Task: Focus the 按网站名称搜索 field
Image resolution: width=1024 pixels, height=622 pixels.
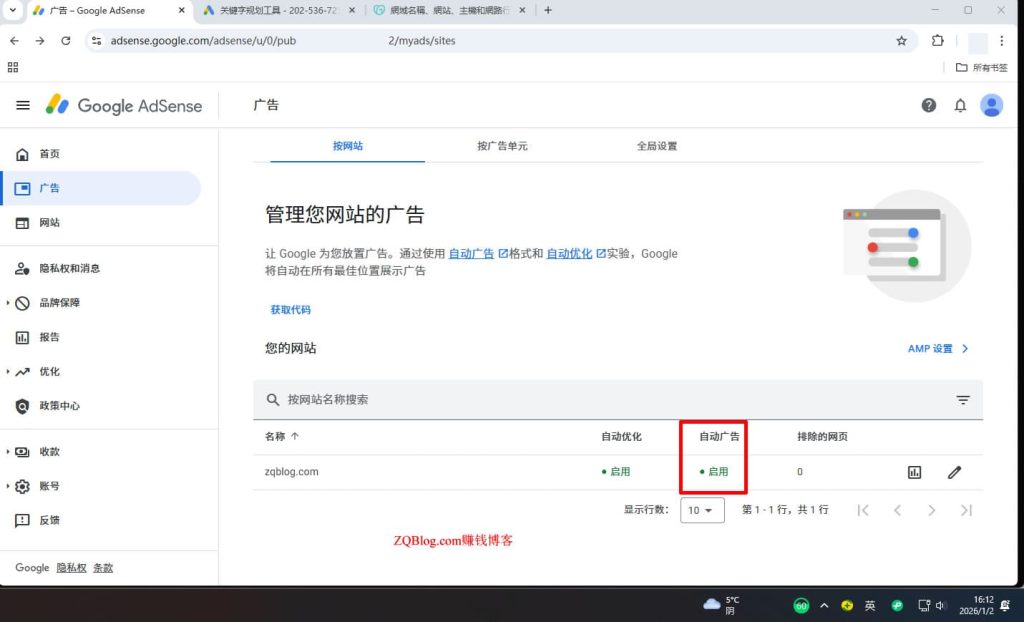Action: 617,400
